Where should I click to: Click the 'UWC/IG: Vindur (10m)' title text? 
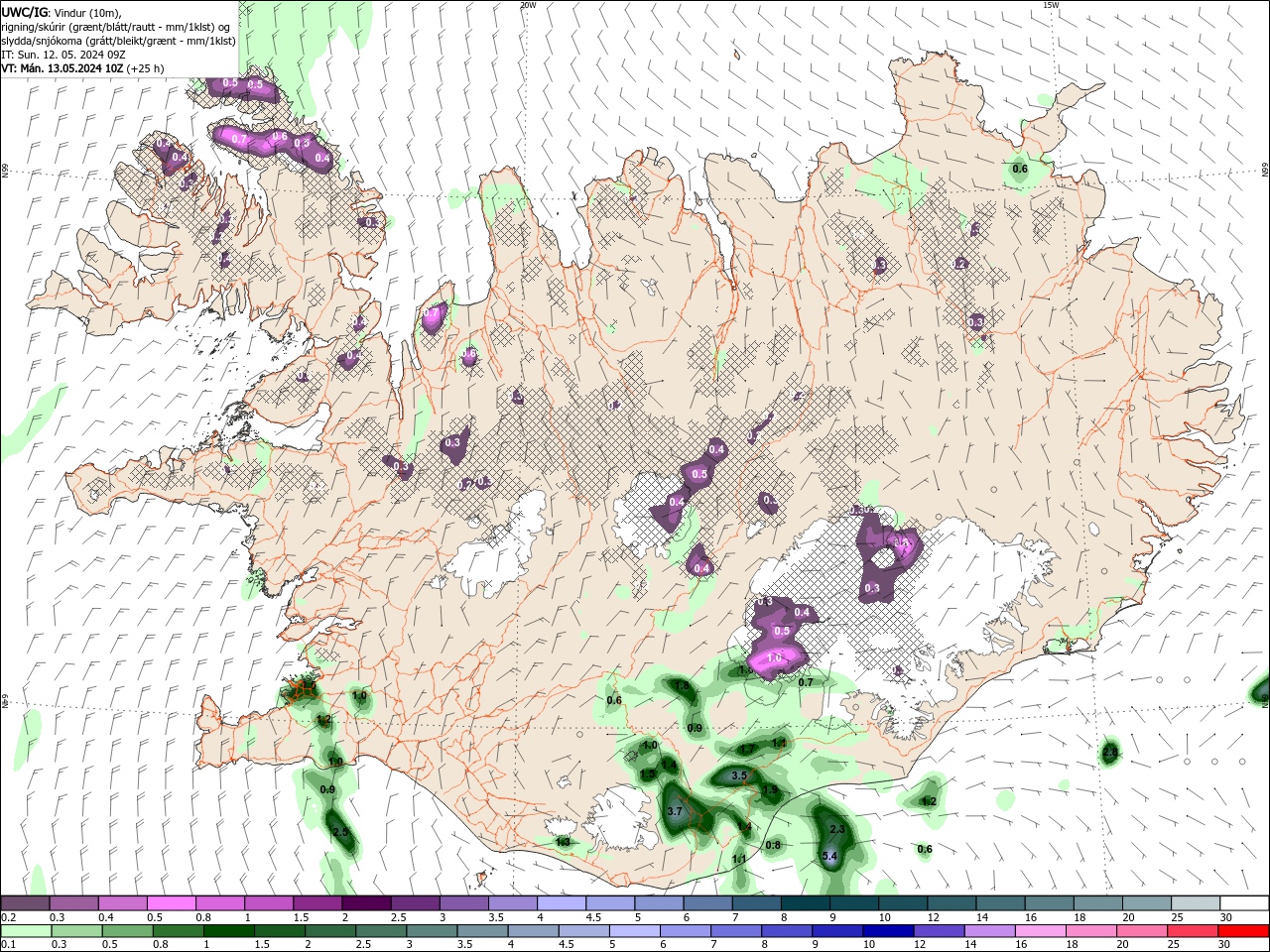coord(62,12)
